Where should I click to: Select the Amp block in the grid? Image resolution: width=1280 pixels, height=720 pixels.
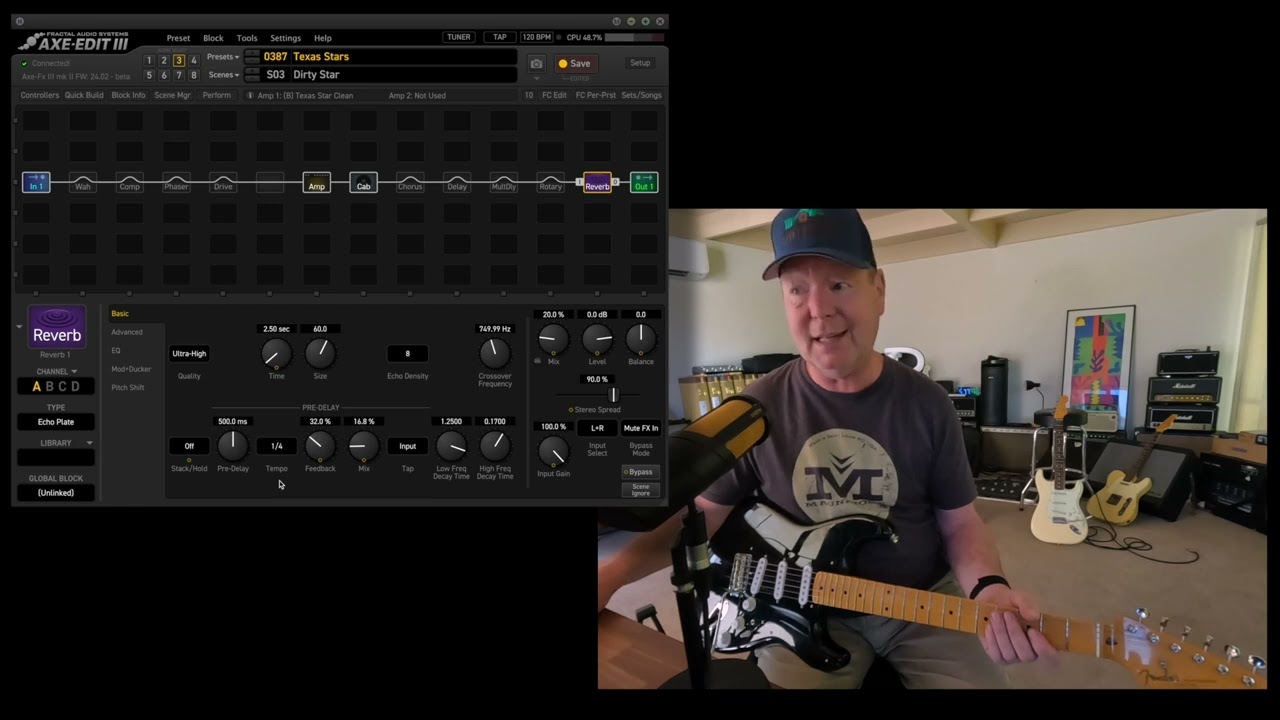(317, 183)
